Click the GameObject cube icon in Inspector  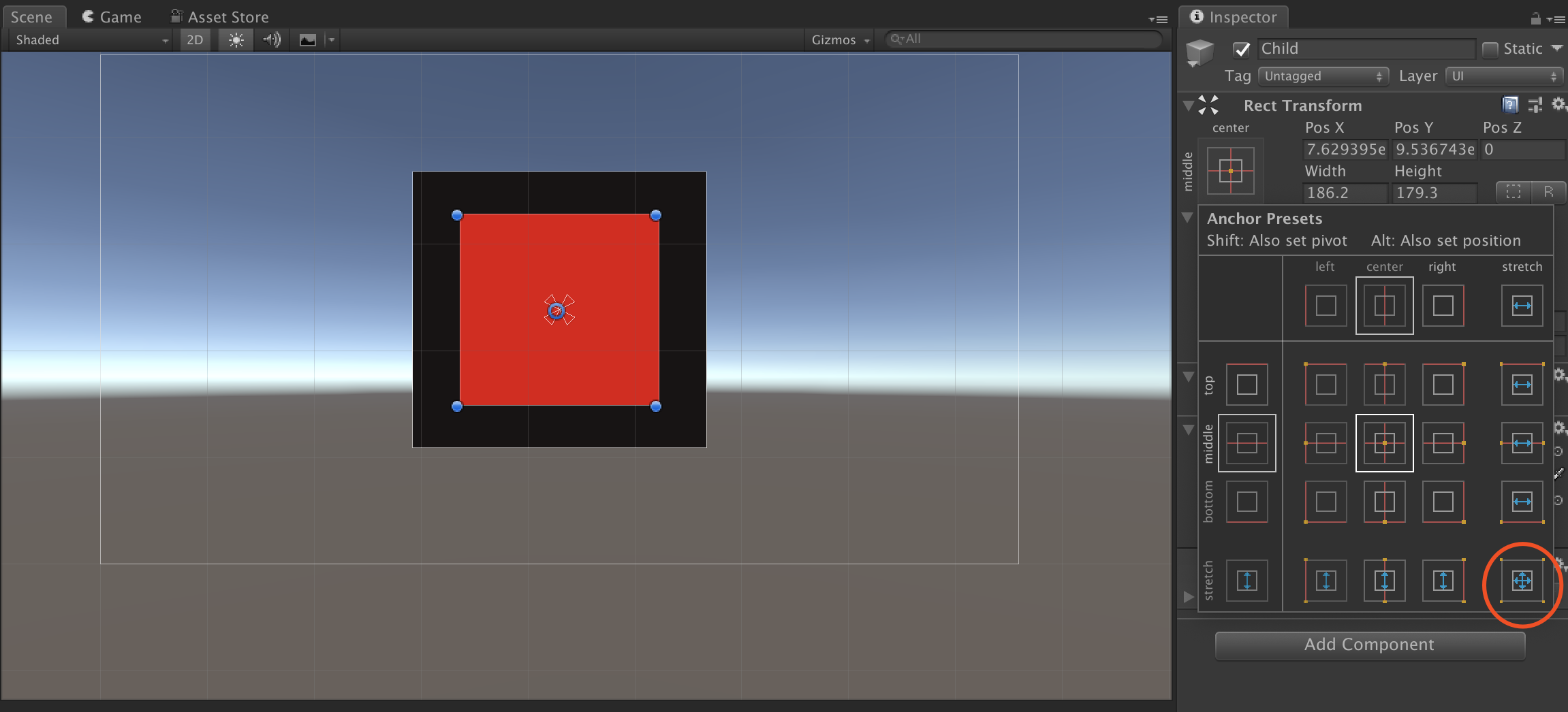pos(1199,52)
